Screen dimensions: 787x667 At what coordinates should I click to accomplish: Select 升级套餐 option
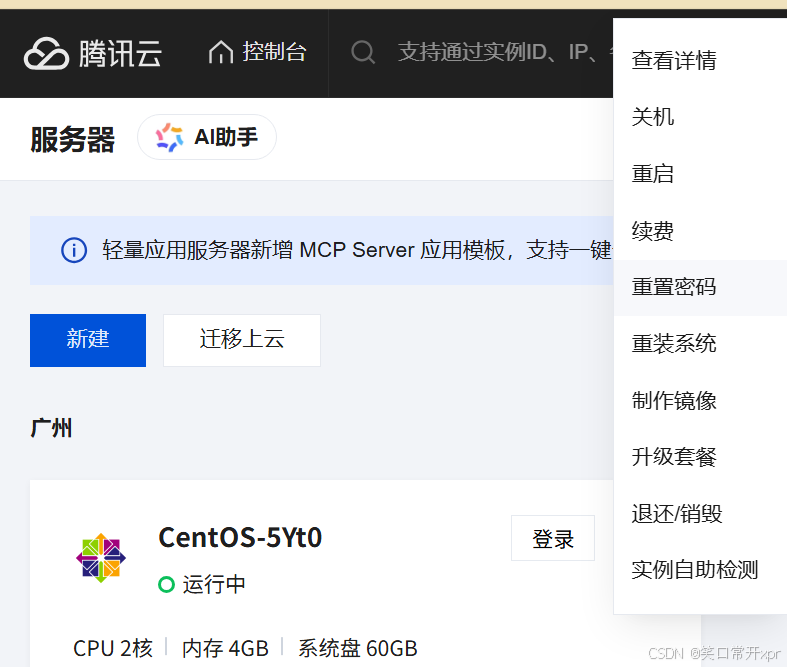[674, 457]
